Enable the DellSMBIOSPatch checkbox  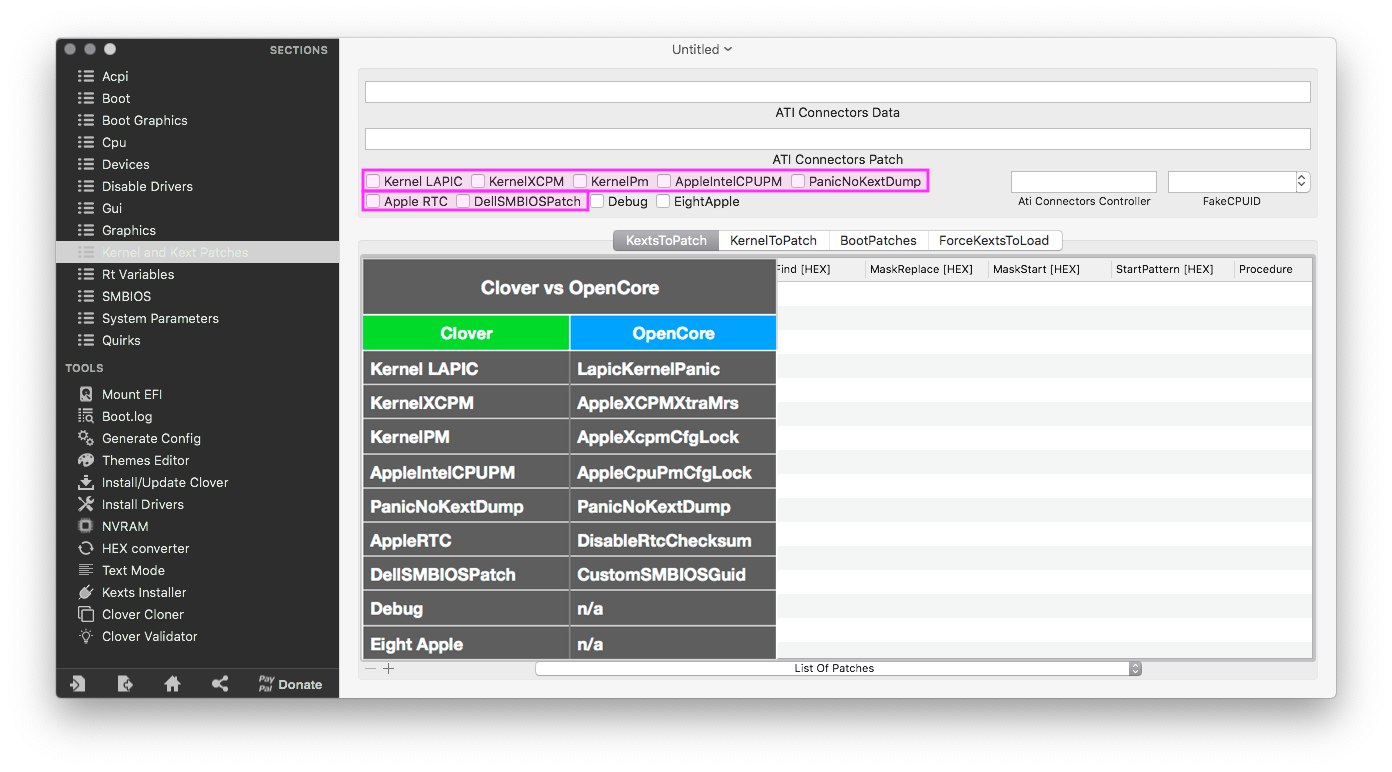463,201
